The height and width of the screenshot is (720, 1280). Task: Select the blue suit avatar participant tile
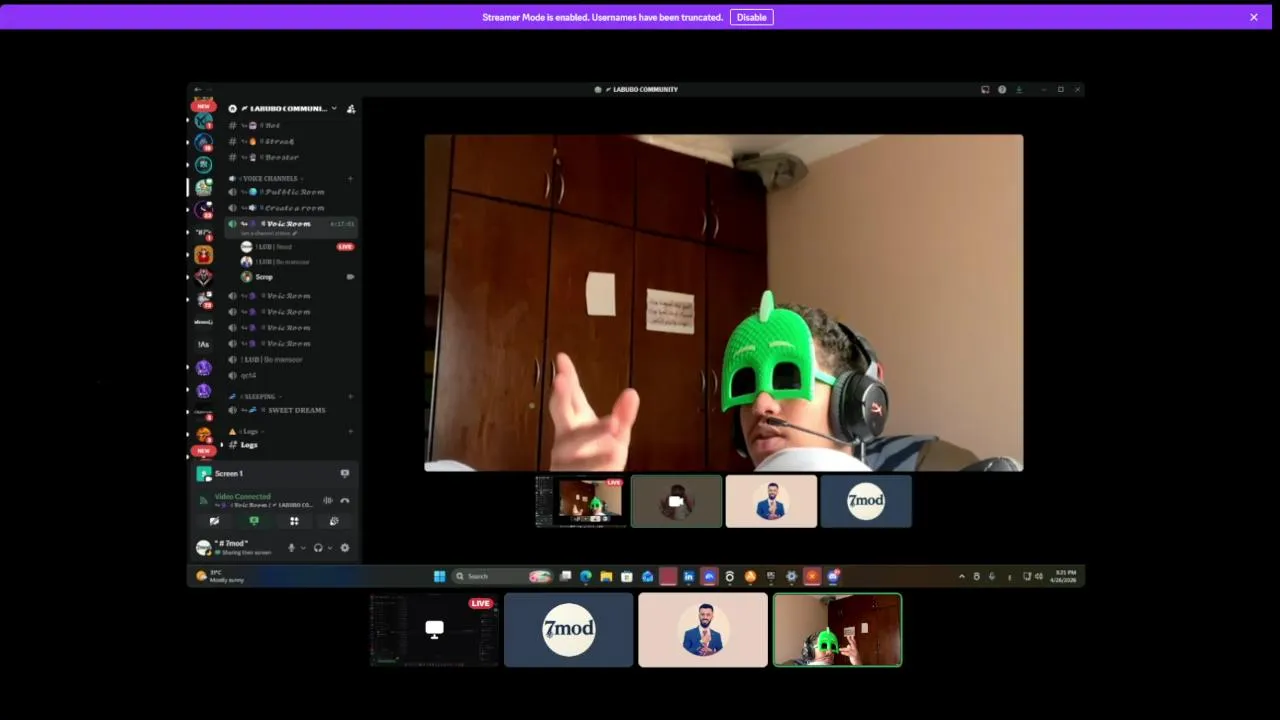pos(703,630)
